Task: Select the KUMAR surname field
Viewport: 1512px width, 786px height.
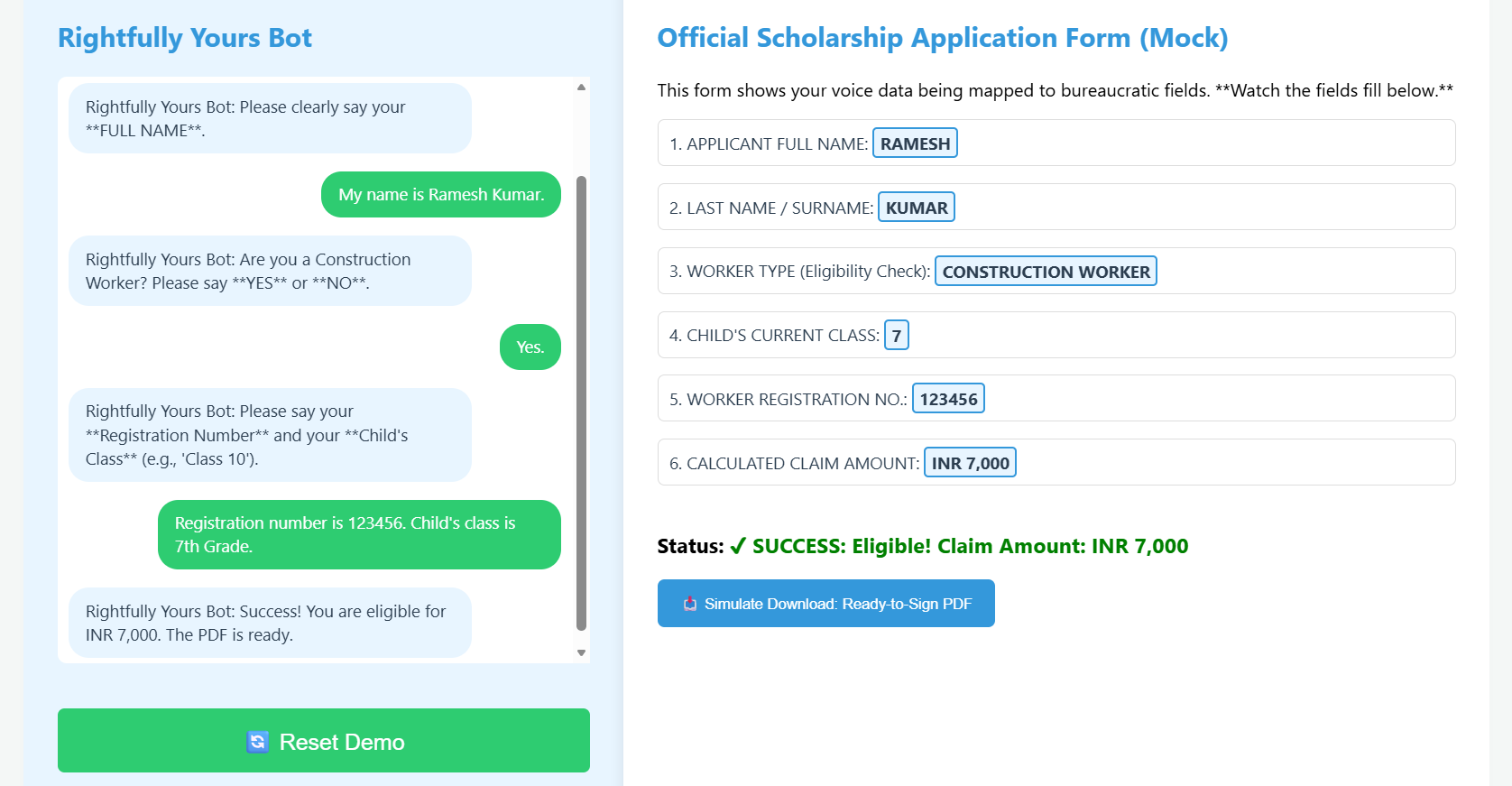Action: pos(916,208)
